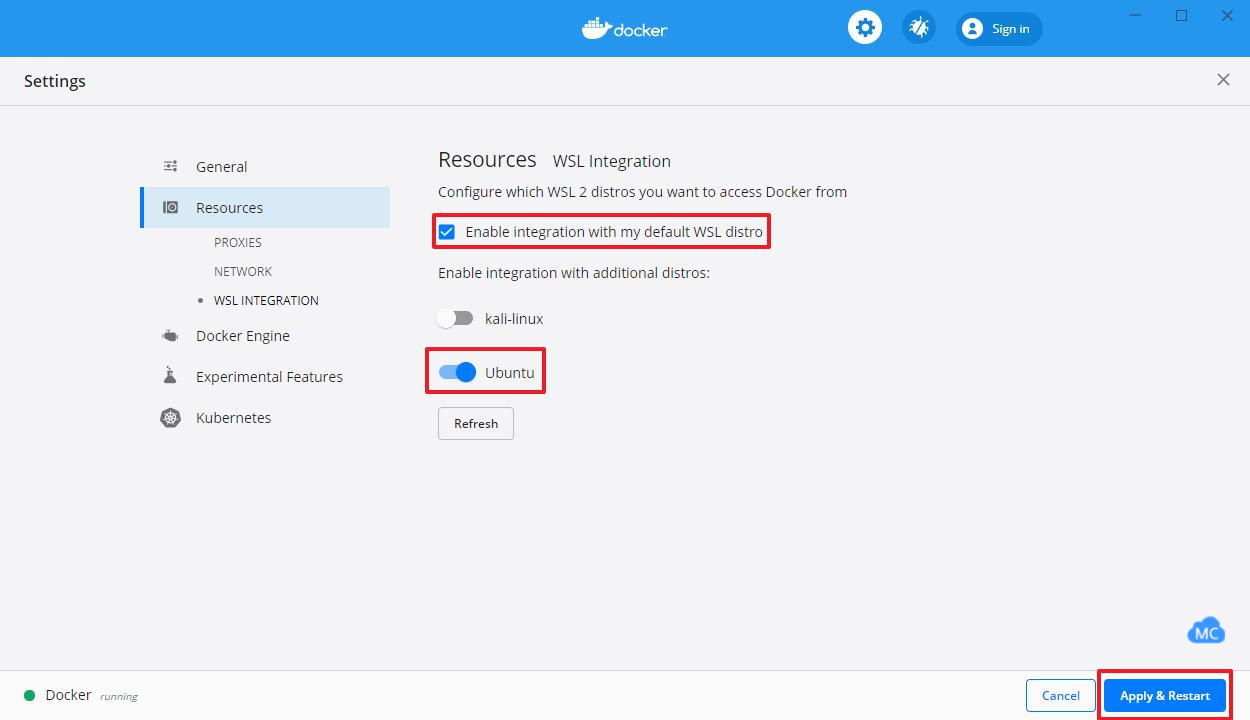1250x720 pixels.
Task: Close the Settings panel with X
Action: point(1223,80)
